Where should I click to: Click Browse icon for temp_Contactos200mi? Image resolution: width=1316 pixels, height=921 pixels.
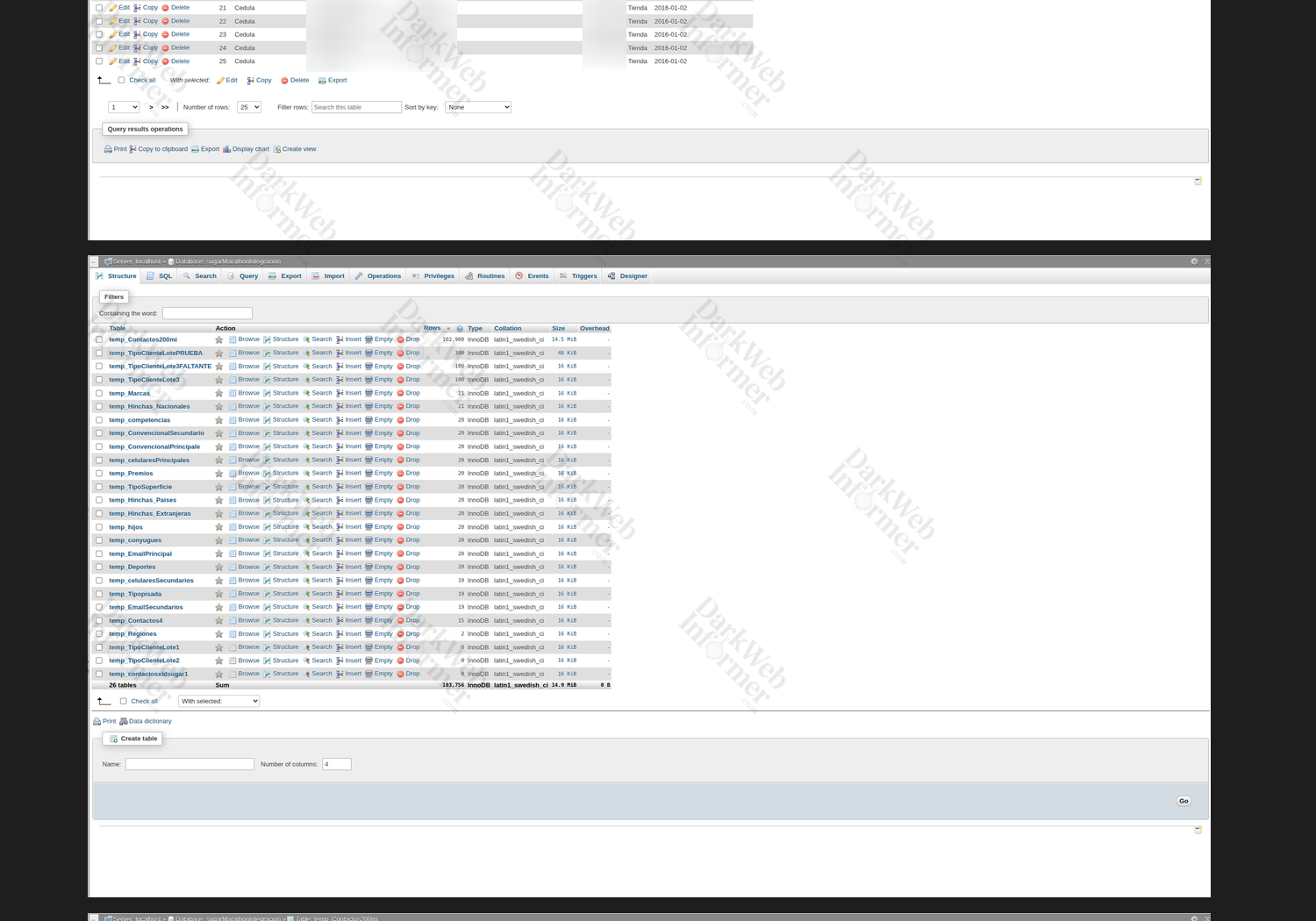click(x=232, y=339)
